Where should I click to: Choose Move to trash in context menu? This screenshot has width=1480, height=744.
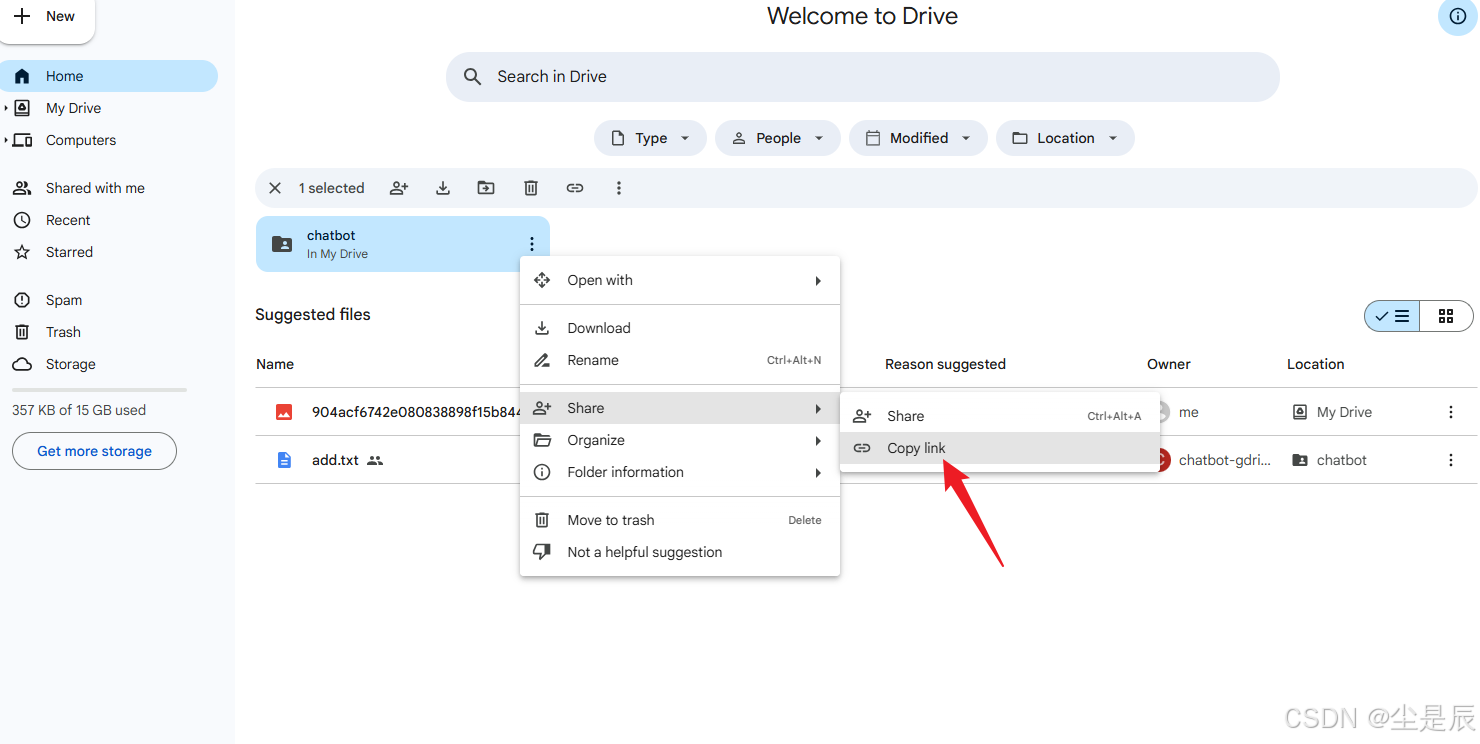coord(680,520)
